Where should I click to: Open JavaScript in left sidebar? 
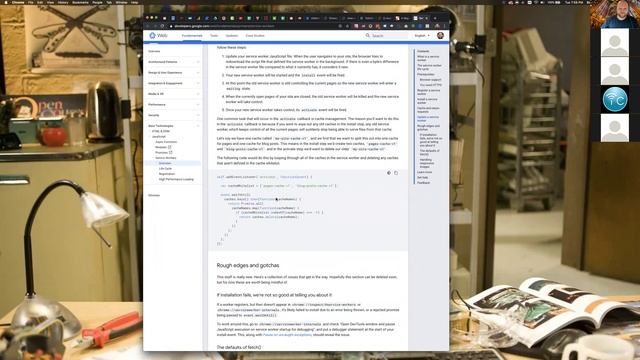[x=159, y=136]
